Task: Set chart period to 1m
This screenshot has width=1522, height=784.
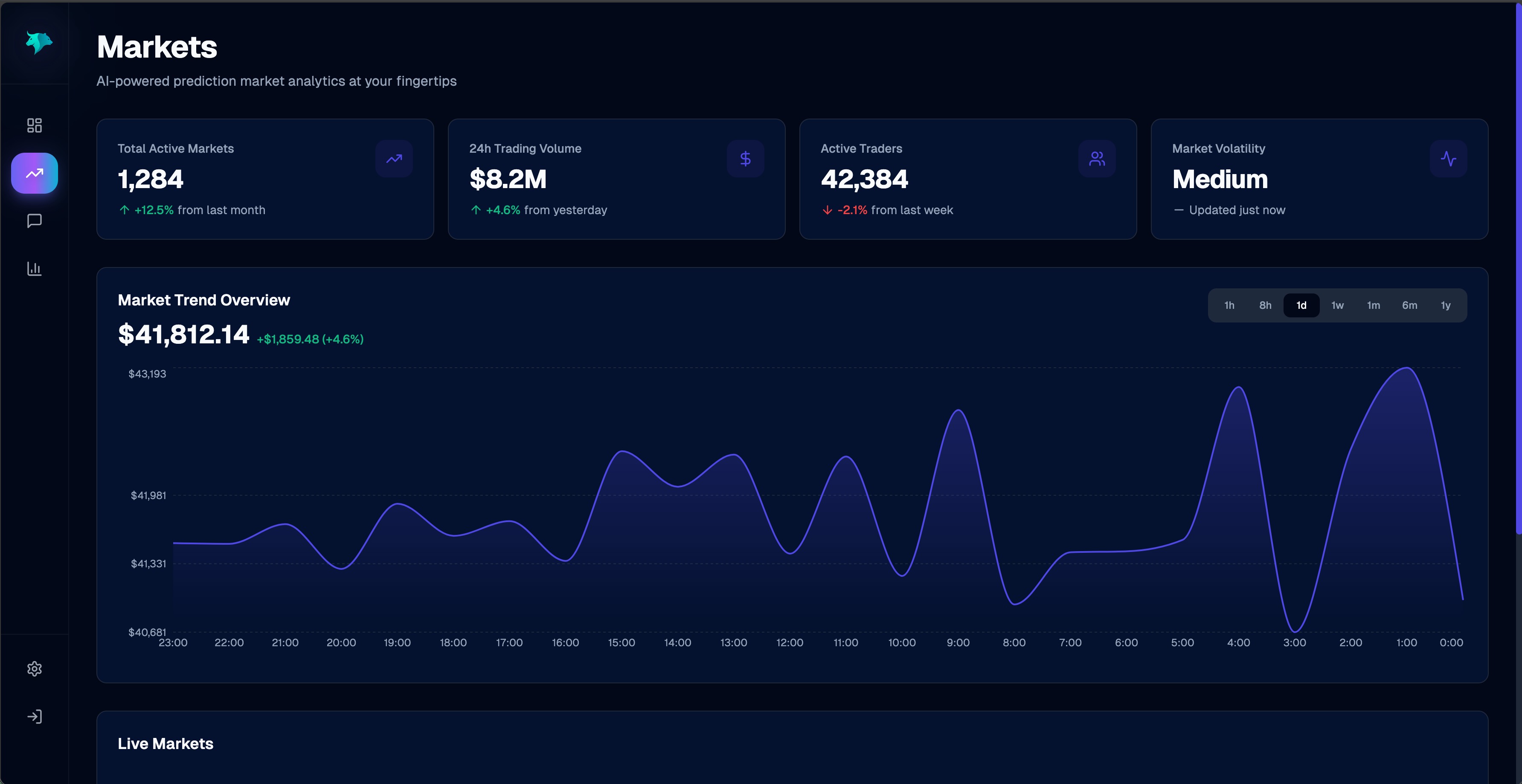Action: pos(1373,305)
